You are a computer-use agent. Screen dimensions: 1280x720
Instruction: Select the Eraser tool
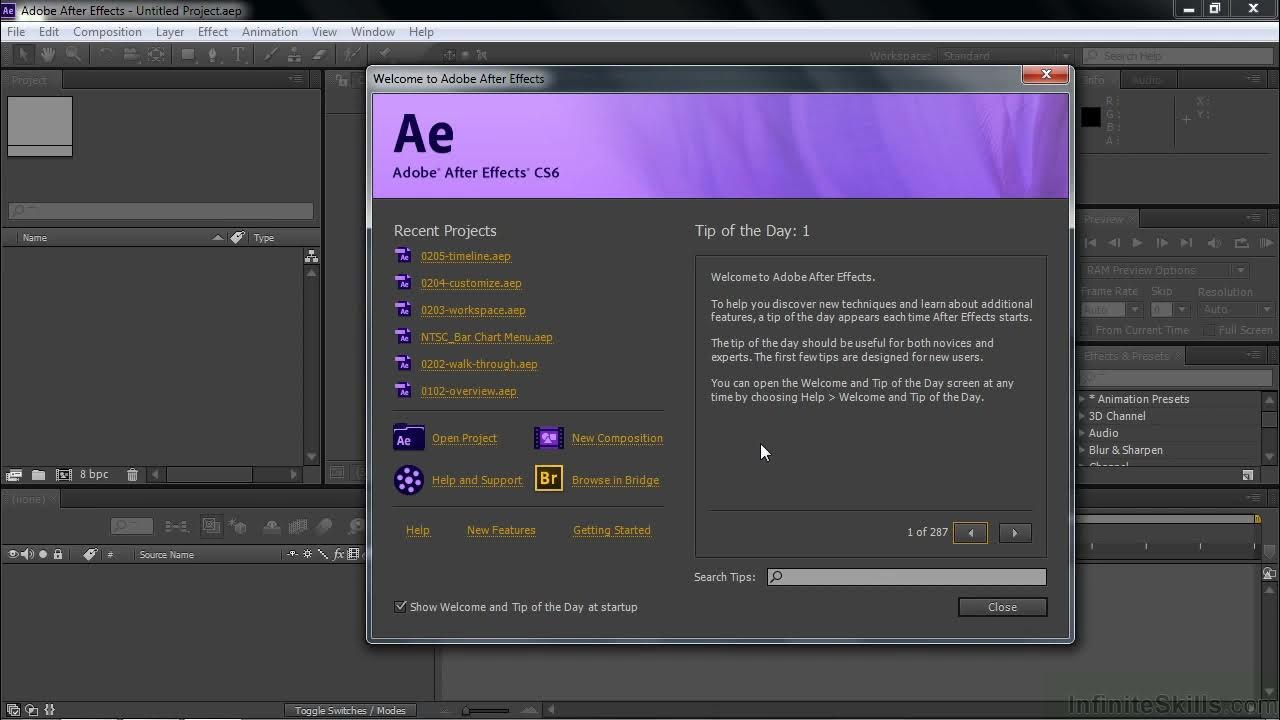click(320, 54)
